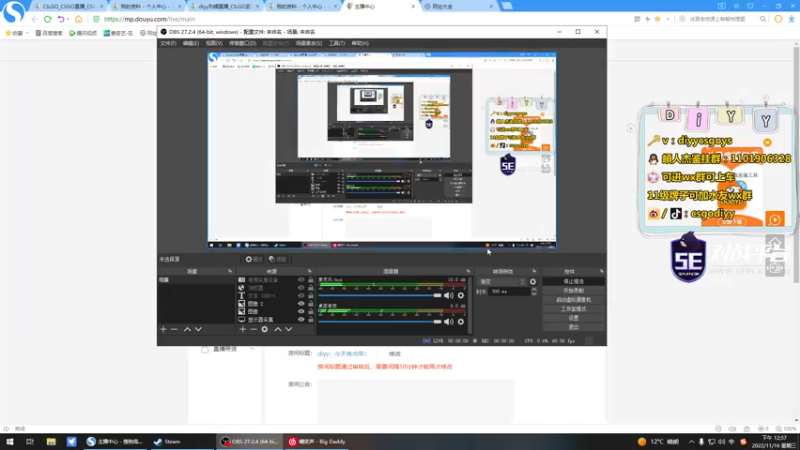Image resolution: width=800 pixels, height=450 pixels.
Task: Click 停止推流 to stop streaming
Action: [x=573, y=282]
